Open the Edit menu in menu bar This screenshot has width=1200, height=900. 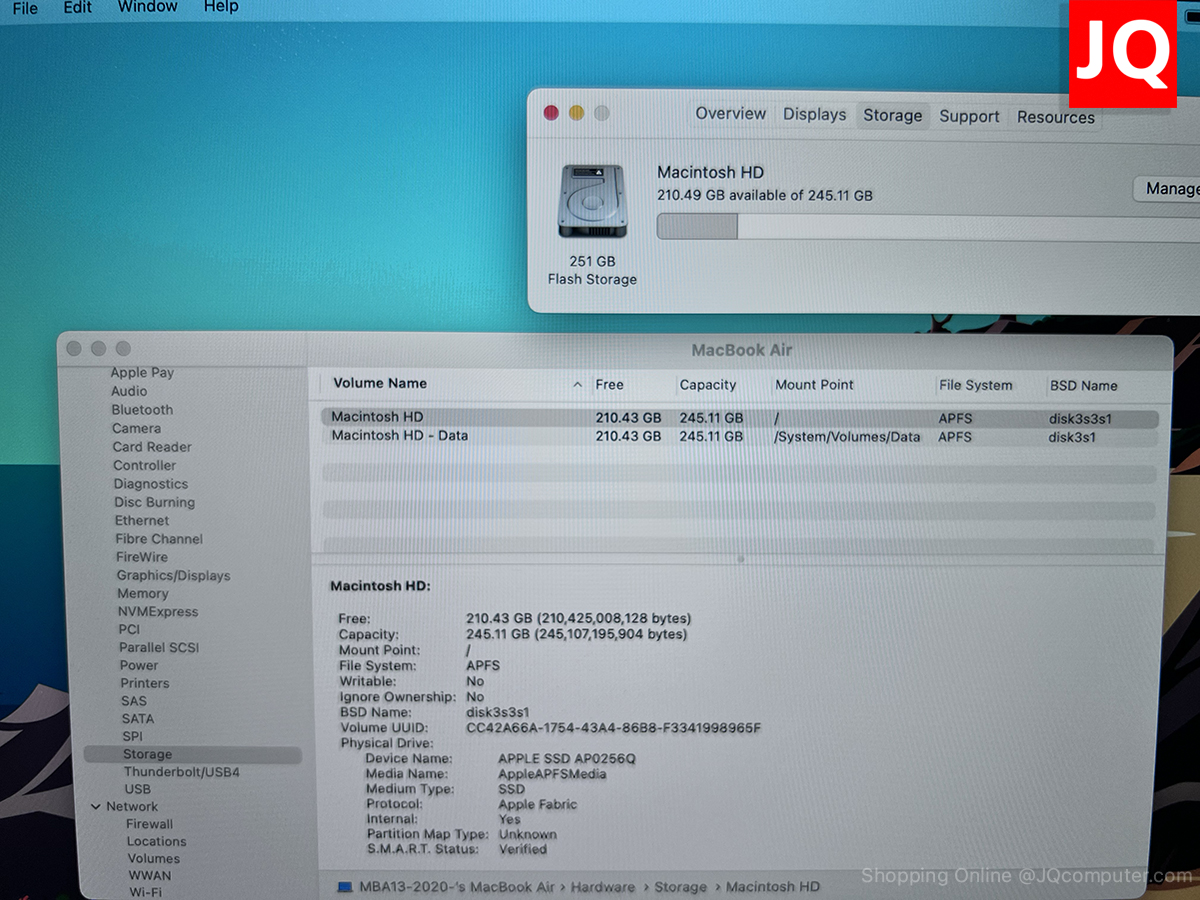tap(77, 7)
